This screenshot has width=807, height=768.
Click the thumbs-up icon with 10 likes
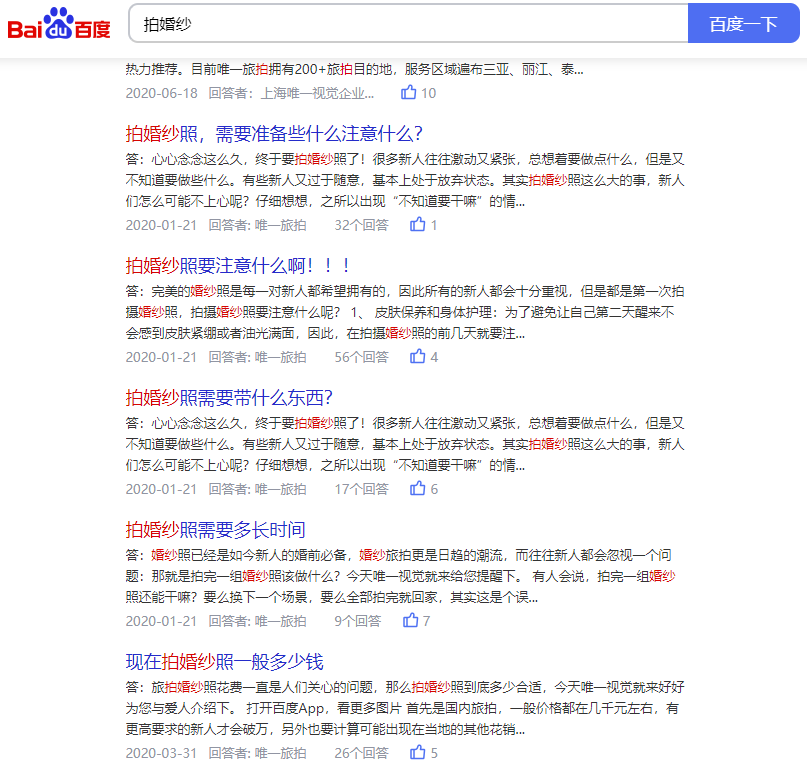tap(409, 93)
